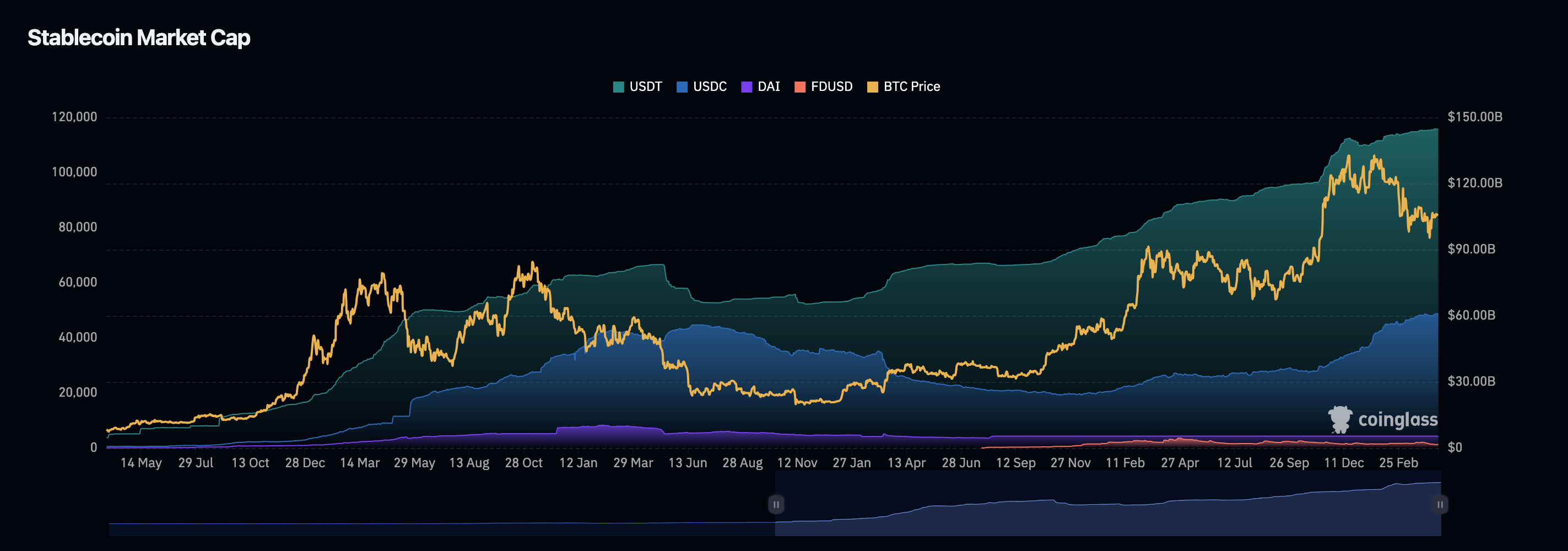1568x551 pixels.
Task: Click the 12 Sep date label
Action: pos(1016,463)
